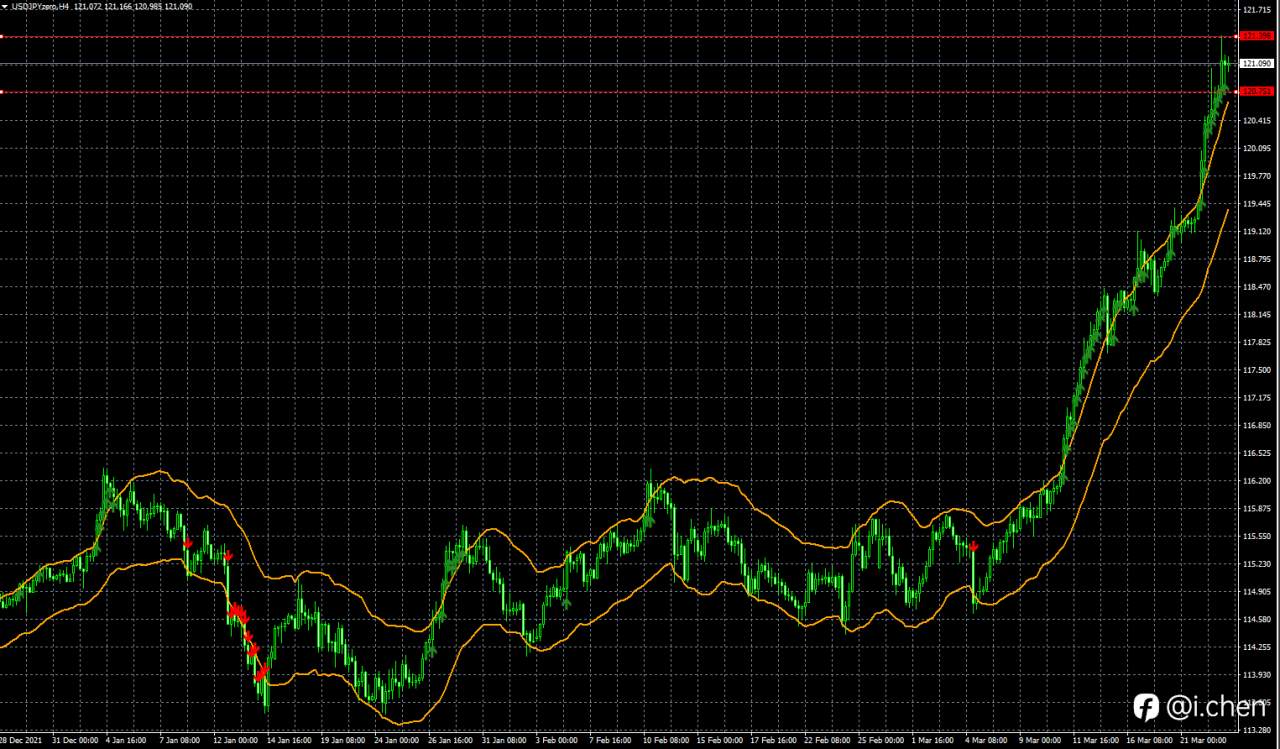Click the upper red line's right anchor point

[x=1234, y=37]
